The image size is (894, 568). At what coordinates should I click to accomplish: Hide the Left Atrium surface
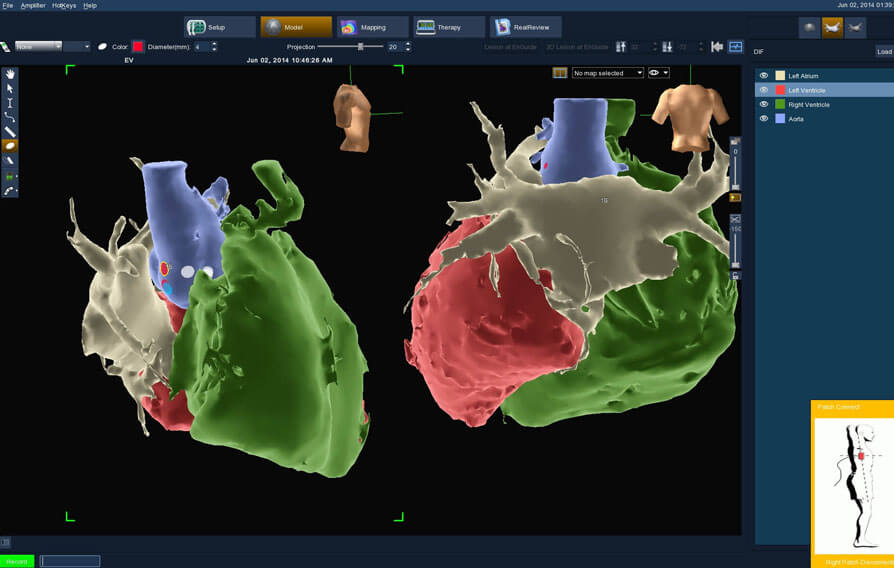click(x=764, y=75)
